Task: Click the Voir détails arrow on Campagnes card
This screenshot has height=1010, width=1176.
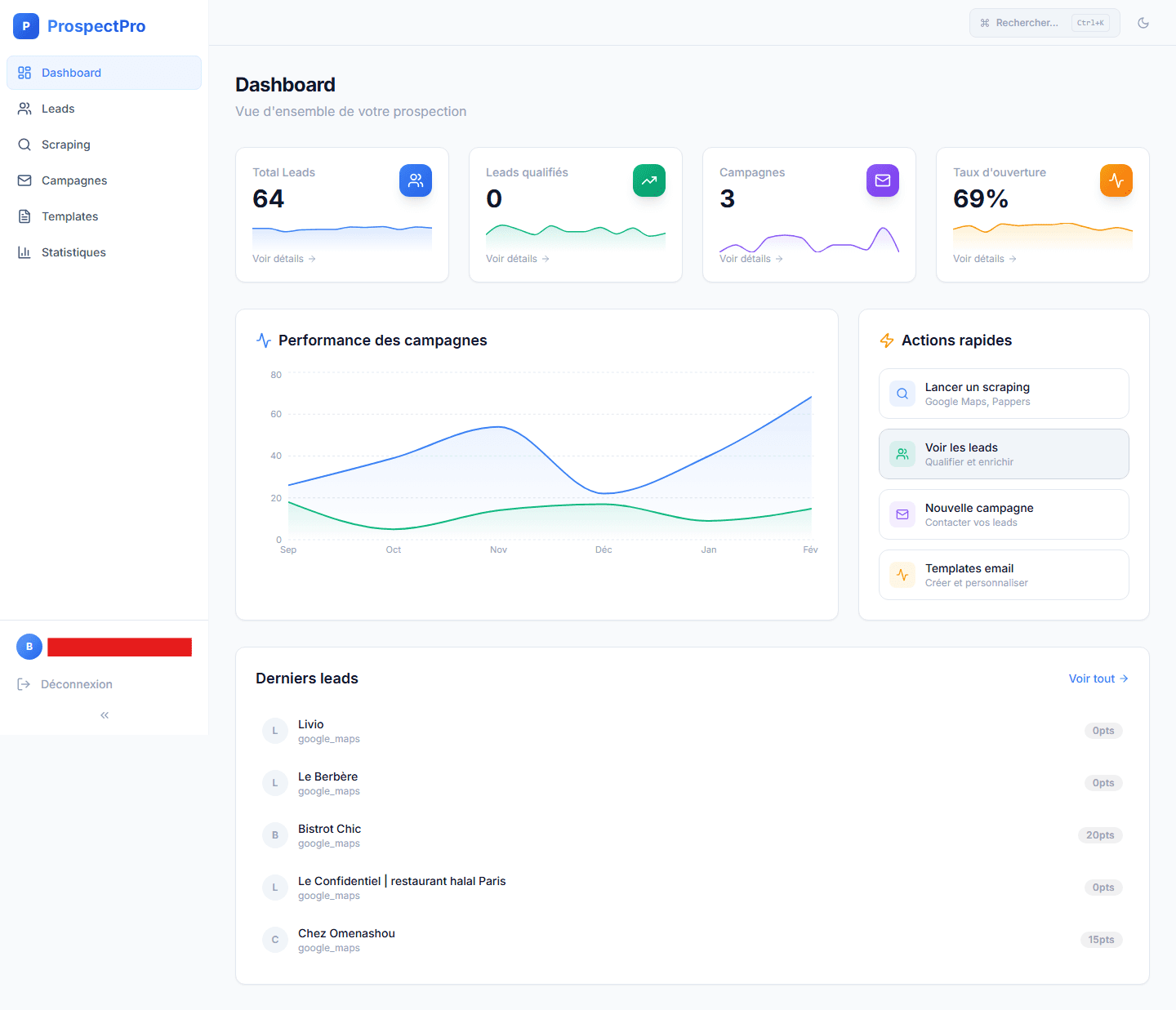Action: pyautogui.click(x=751, y=258)
